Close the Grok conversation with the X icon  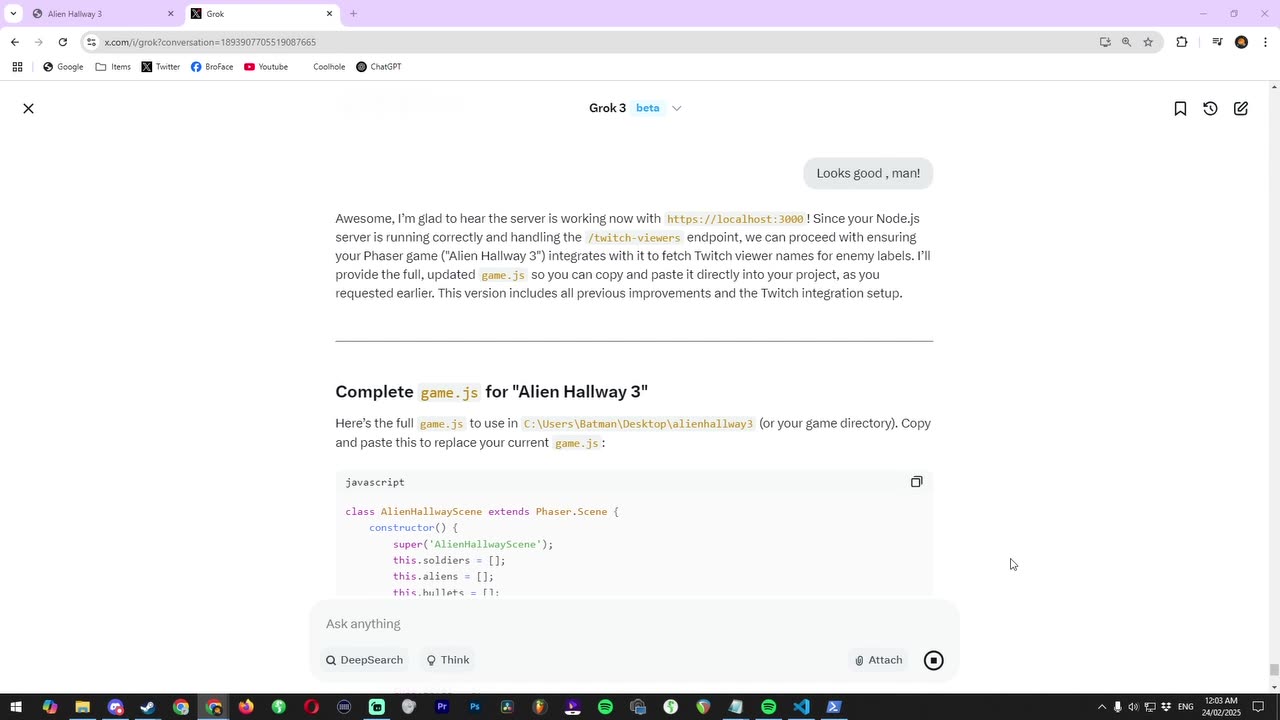click(x=28, y=108)
